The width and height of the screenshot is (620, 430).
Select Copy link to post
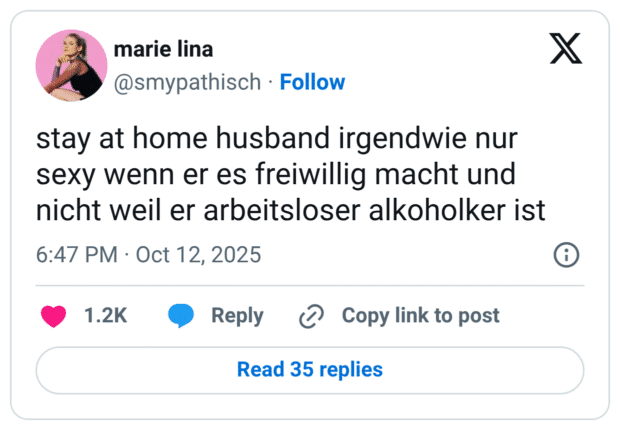(x=420, y=316)
